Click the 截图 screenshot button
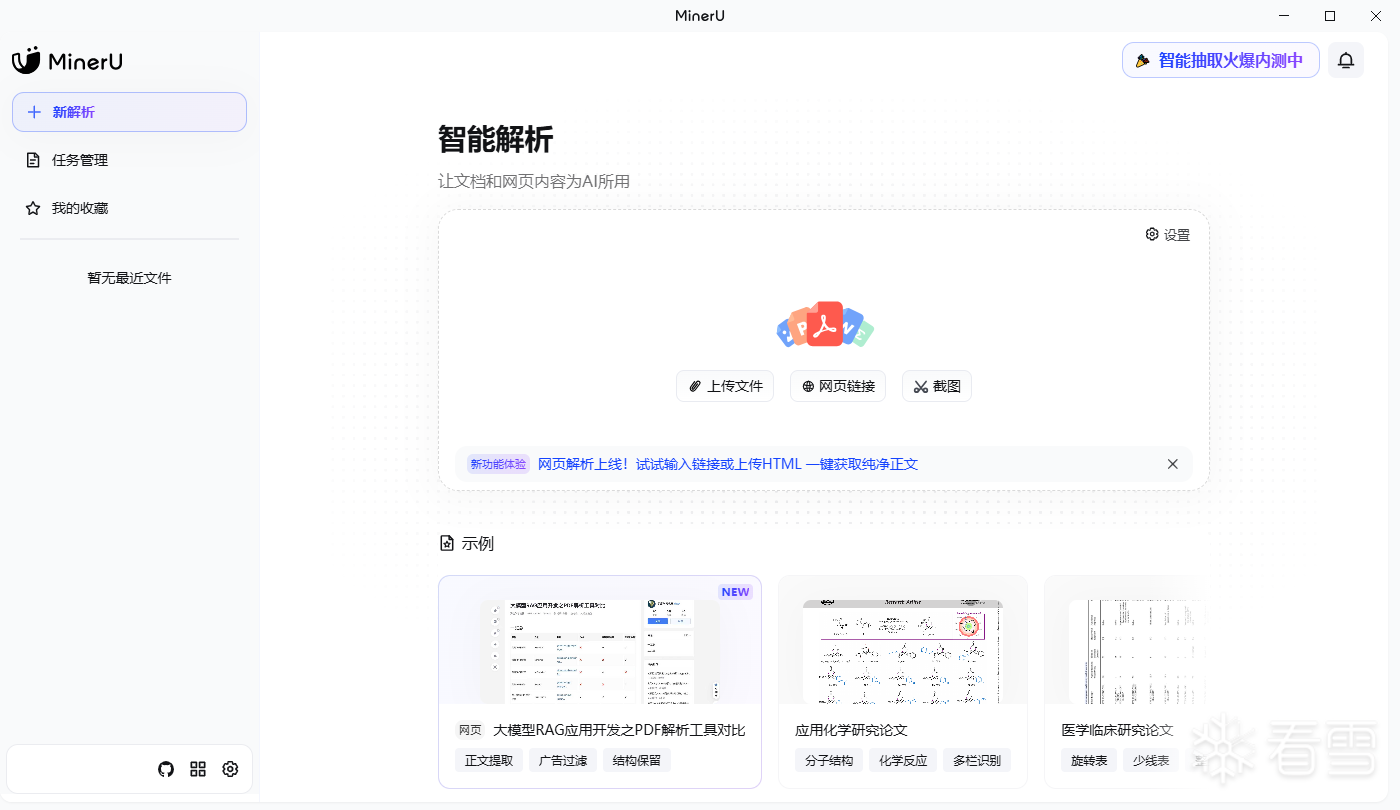The height and width of the screenshot is (810, 1400). click(x=937, y=386)
